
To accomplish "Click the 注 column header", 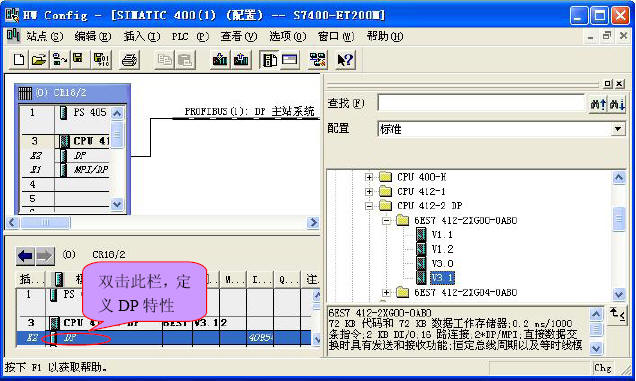I will pos(311,279).
